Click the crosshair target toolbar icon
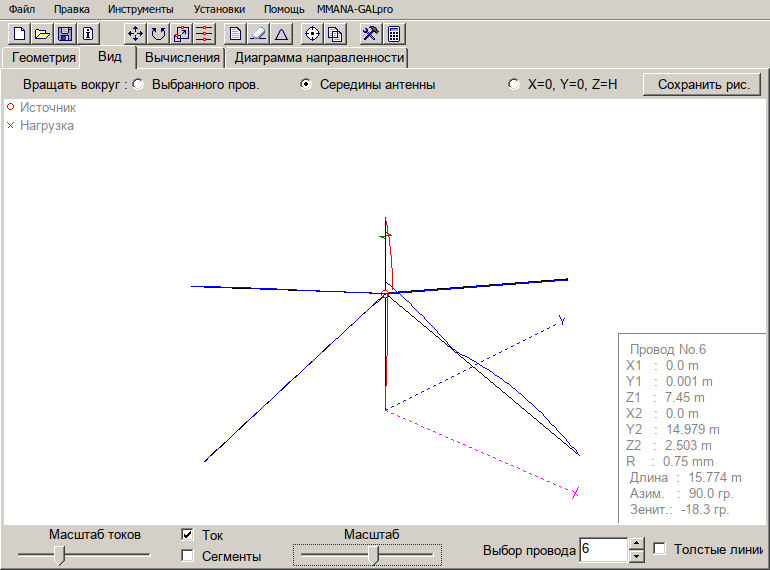This screenshot has width=770, height=570. (x=312, y=33)
